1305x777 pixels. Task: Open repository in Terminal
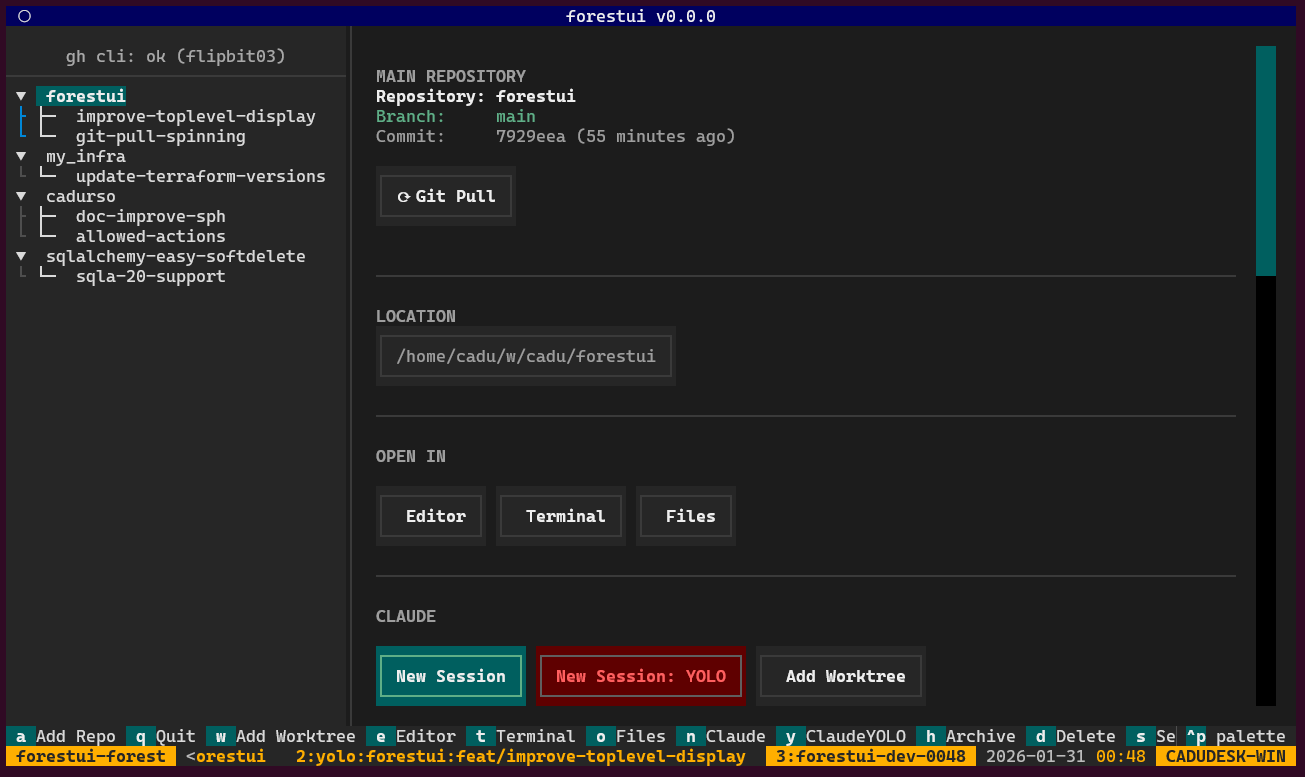561,516
